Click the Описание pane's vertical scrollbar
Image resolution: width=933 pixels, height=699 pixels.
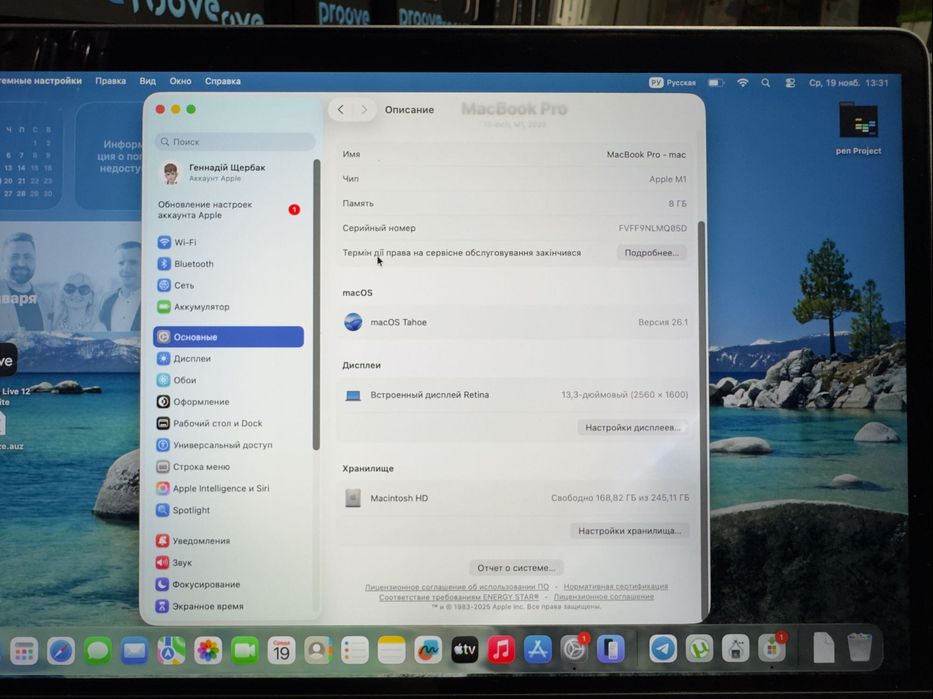[x=701, y=419]
